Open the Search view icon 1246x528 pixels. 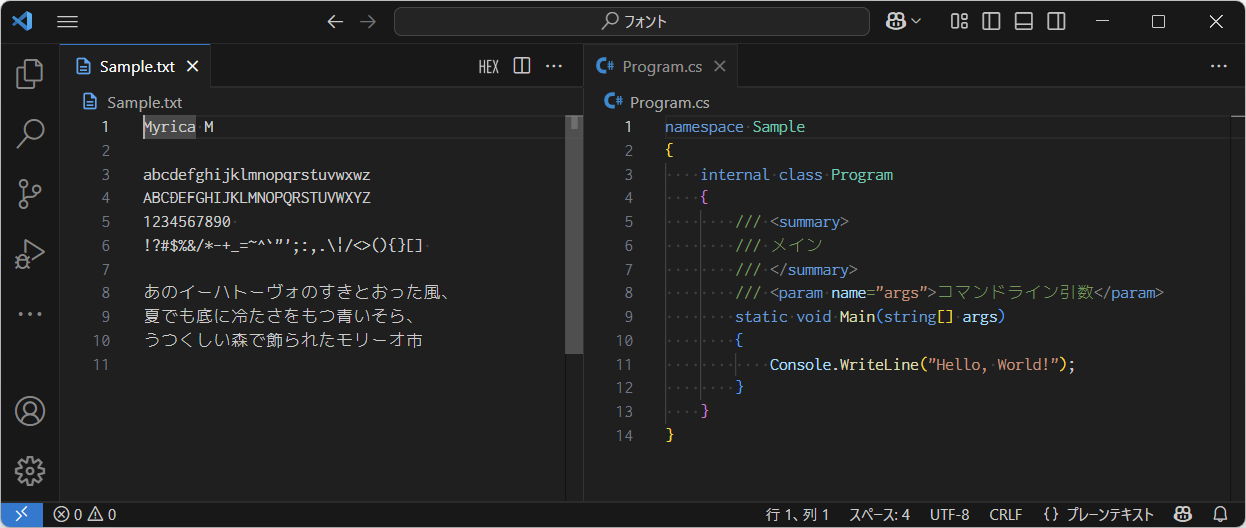pyautogui.click(x=30, y=133)
